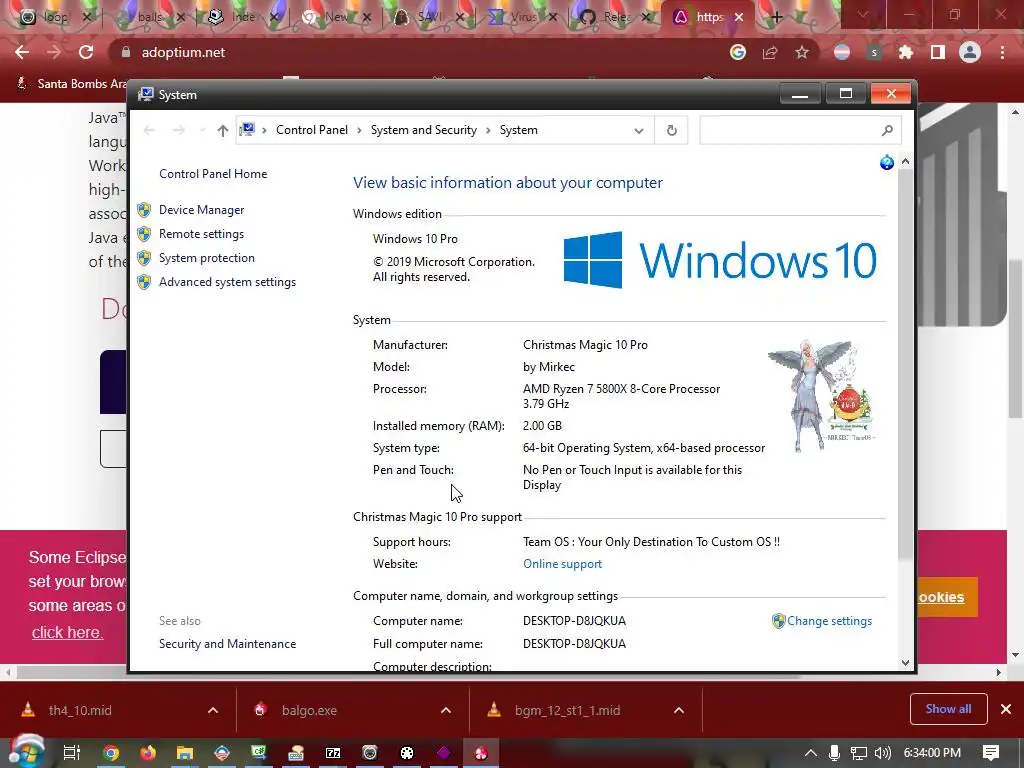
Task: Open 7-Zip from the taskbar
Action: pyautogui.click(x=333, y=753)
